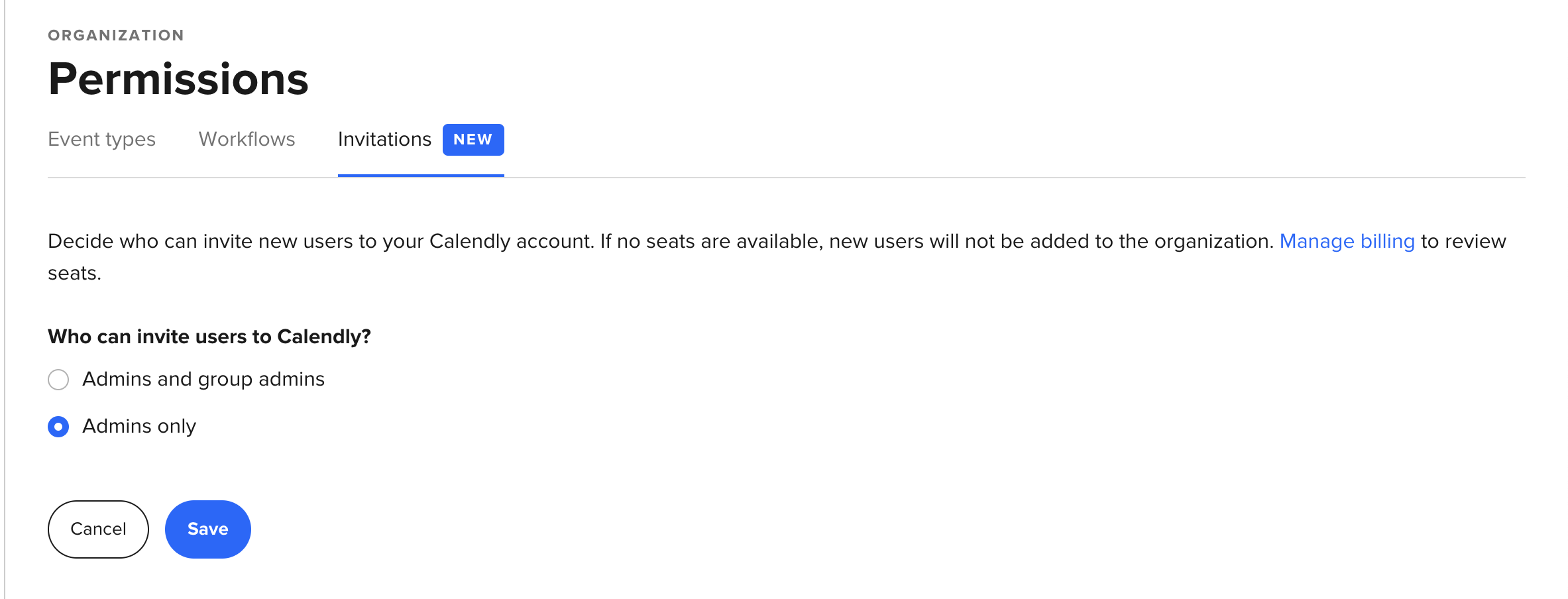Cancel the permission changes
This screenshot has height=599, width=1568.
tap(98, 529)
